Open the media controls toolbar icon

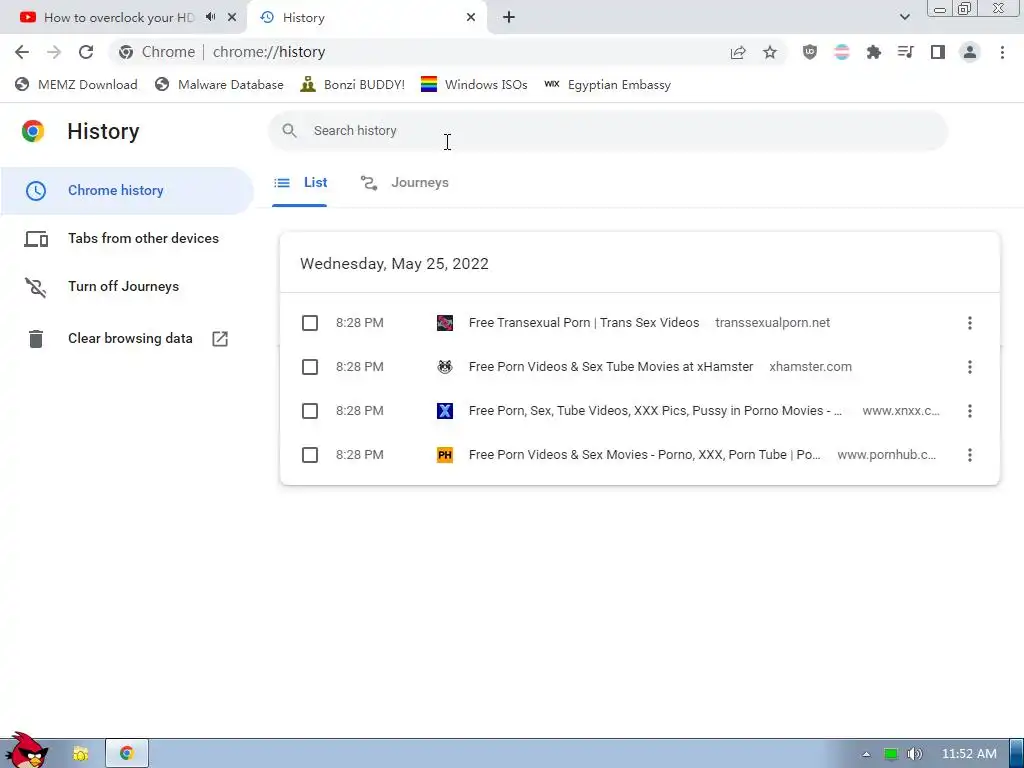[905, 52]
